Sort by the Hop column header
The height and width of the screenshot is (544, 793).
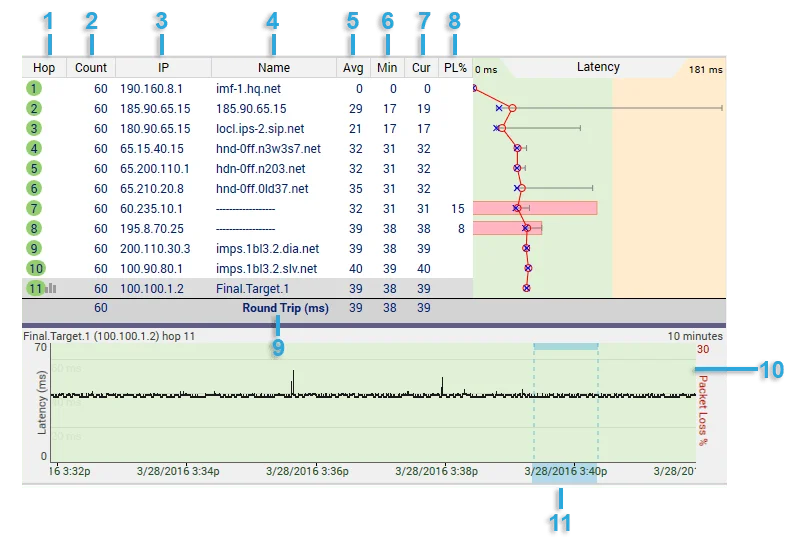[x=44, y=68]
